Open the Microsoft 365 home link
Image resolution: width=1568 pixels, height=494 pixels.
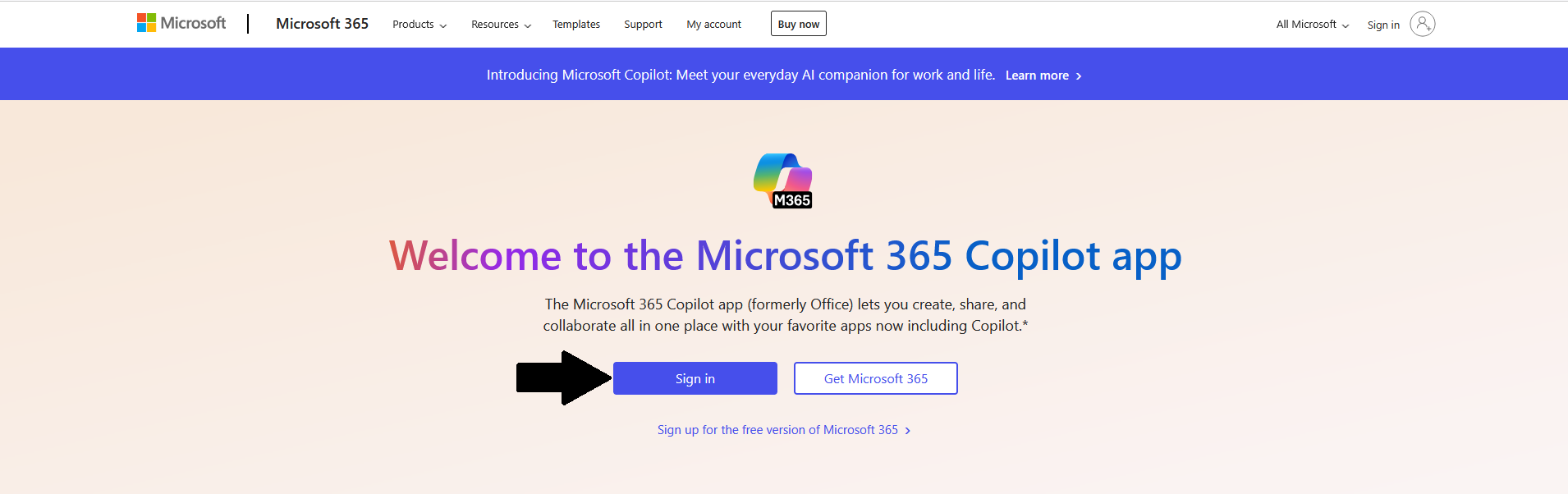point(322,24)
